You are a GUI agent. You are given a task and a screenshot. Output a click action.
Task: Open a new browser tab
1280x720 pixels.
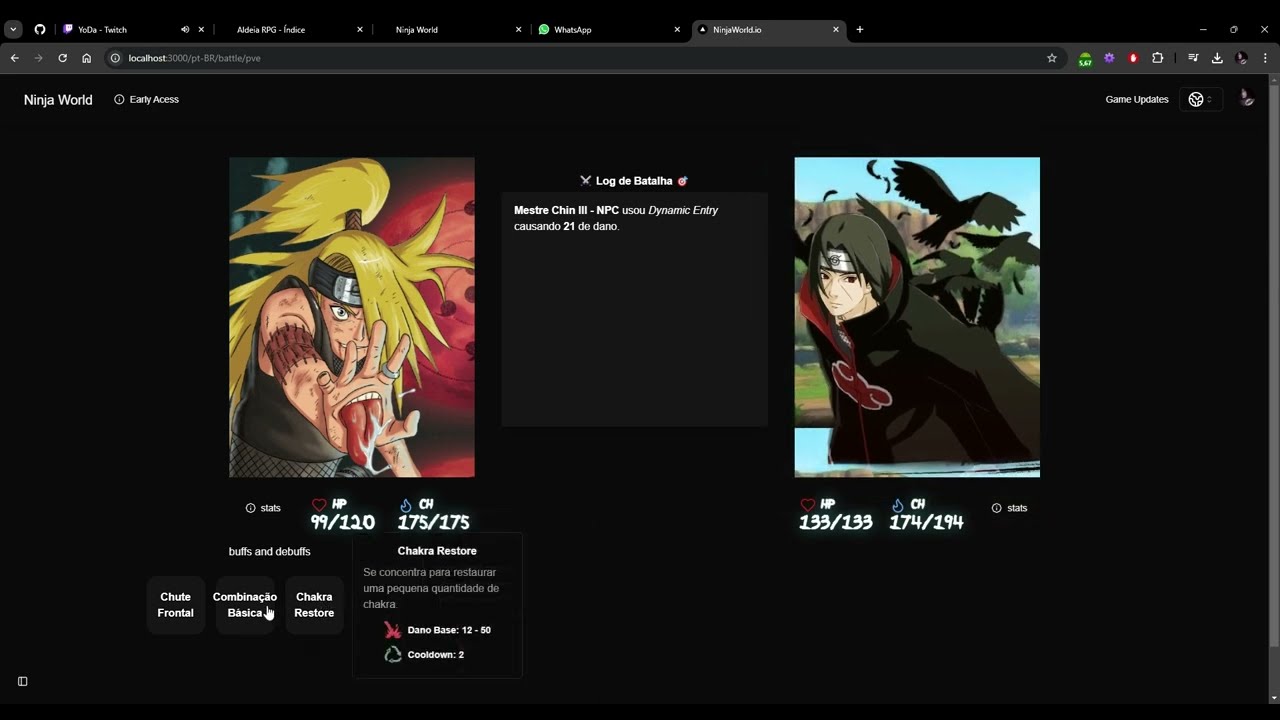[860, 30]
